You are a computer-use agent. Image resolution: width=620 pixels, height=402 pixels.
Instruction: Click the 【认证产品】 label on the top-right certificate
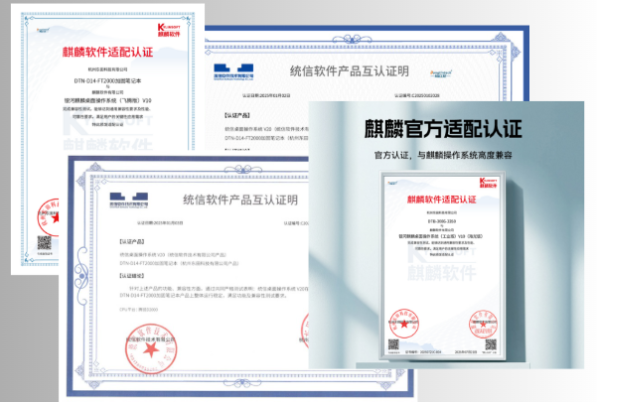coord(237,115)
